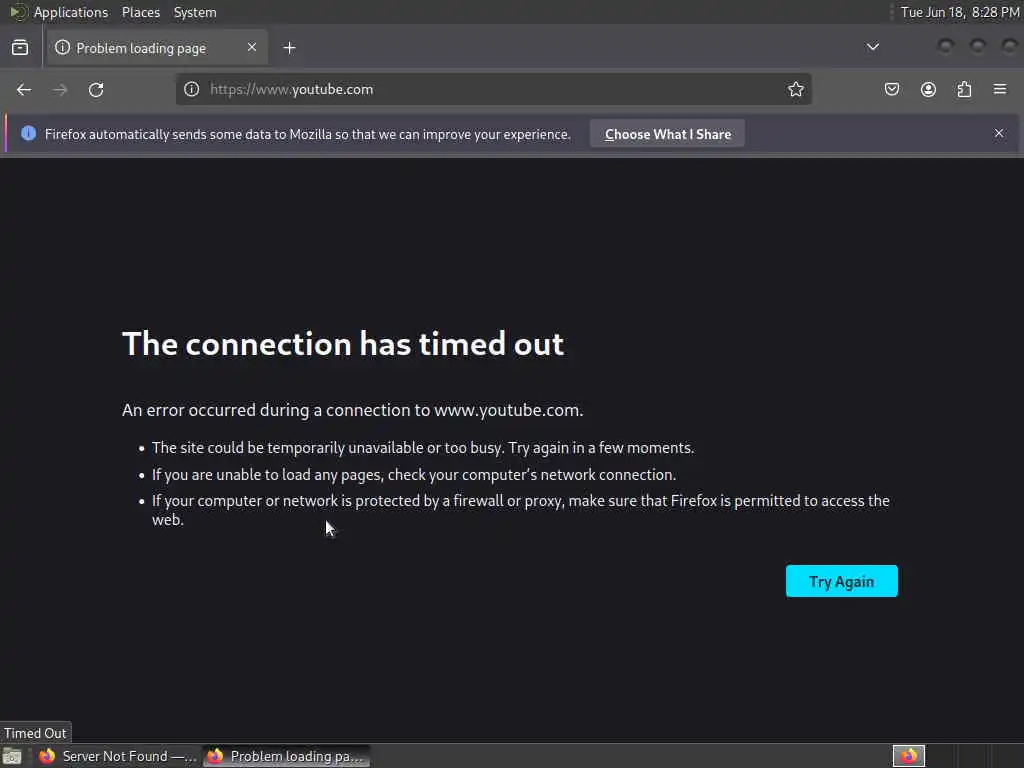
Task: Open the Save to Pocket icon
Action: (x=892, y=89)
